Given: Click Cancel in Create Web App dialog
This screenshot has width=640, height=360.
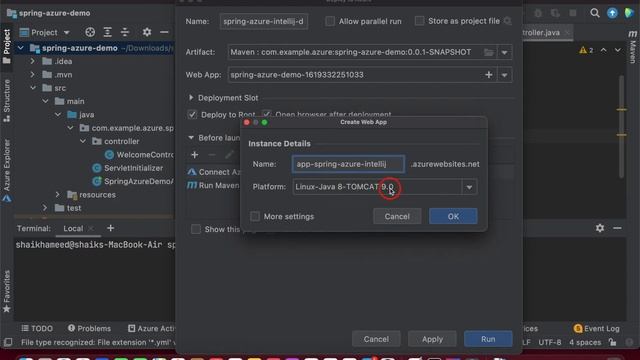Looking at the screenshot, I should (x=397, y=216).
